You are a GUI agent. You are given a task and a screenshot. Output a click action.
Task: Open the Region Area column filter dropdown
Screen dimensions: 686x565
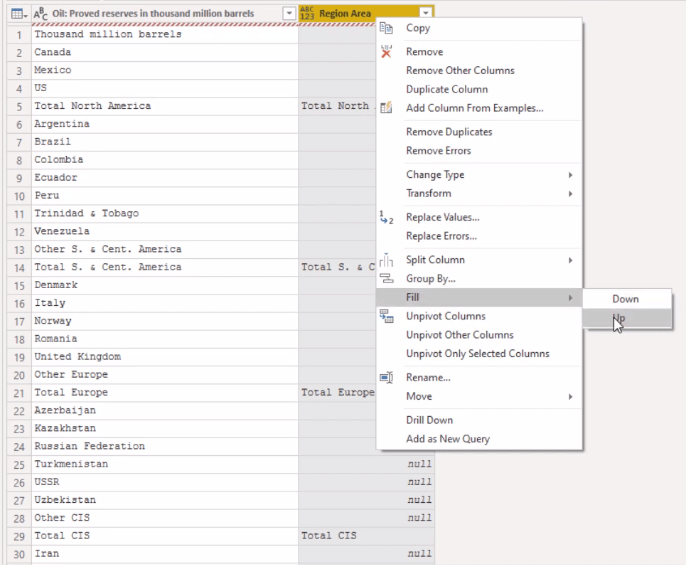426,14
